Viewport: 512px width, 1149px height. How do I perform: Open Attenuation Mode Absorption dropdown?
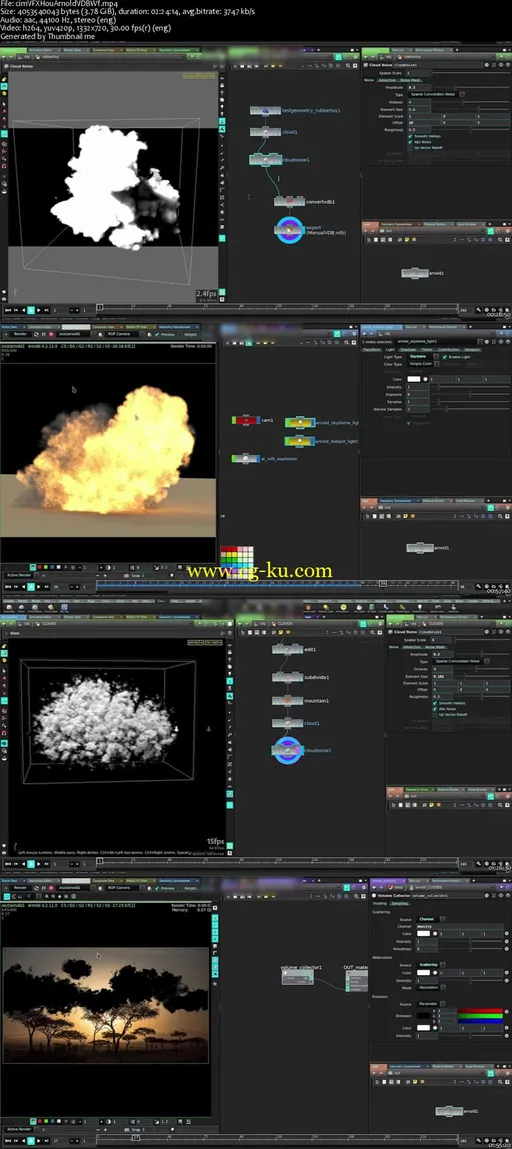click(x=429, y=988)
